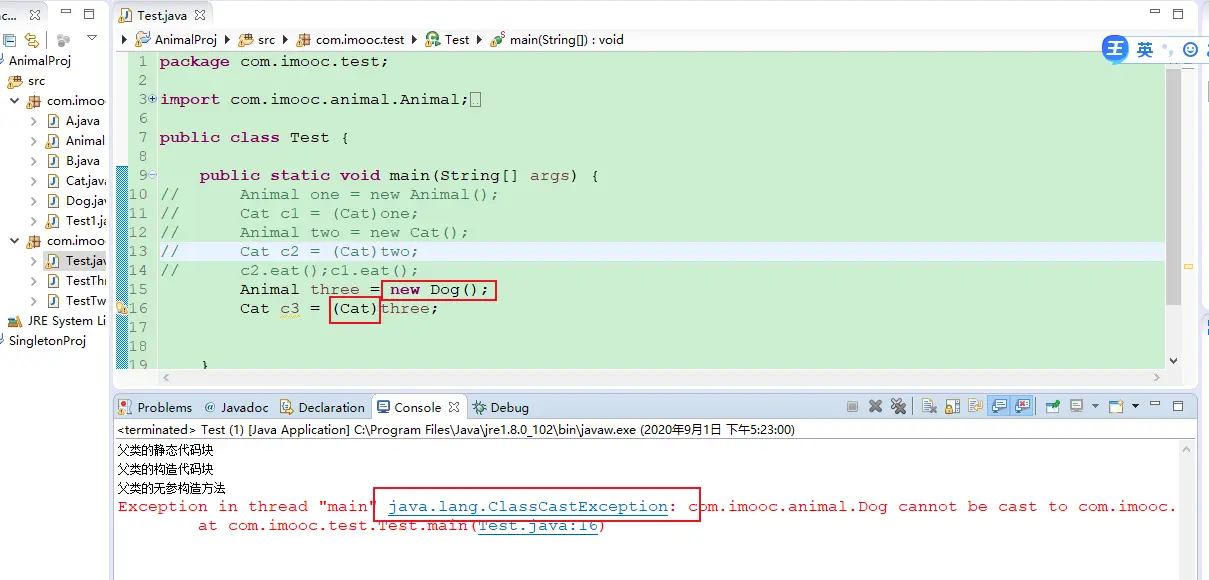Select TestTw file in tree
This screenshot has width=1209, height=580.
(86, 300)
